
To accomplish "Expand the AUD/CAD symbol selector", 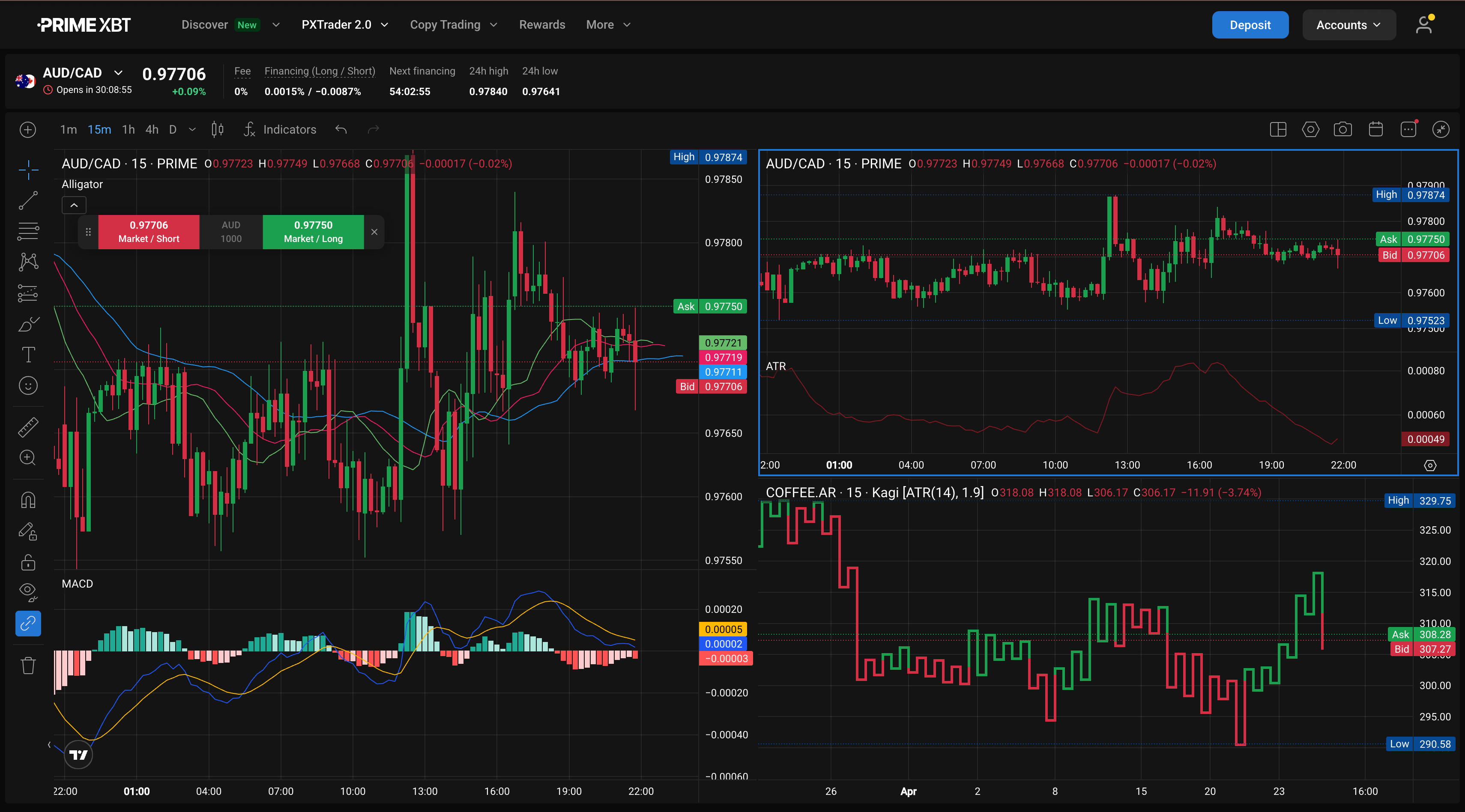I will coord(118,73).
